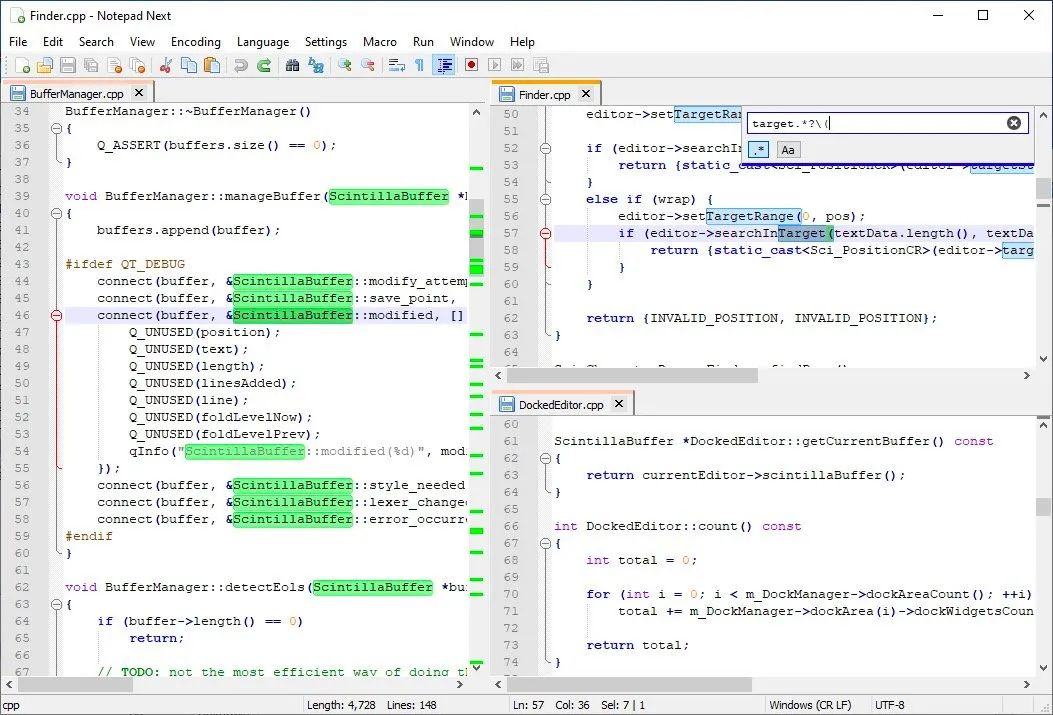The image size is (1053, 715).
Task: Click the BufferManager.cpp horizontal scrollbar thumb
Action: coord(77,685)
